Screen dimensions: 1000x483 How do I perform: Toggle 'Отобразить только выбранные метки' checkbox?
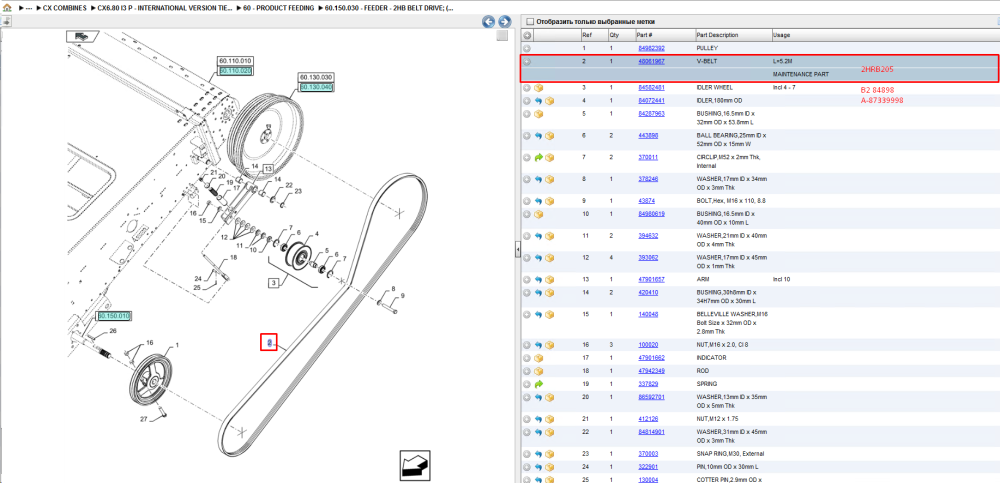point(529,22)
